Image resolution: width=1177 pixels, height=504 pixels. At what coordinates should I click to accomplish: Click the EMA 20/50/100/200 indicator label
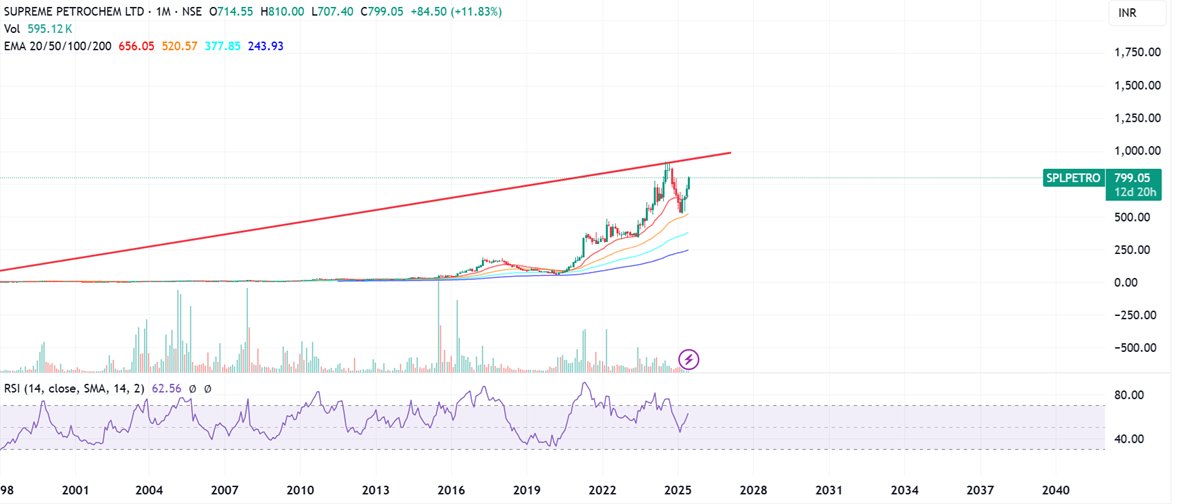click(59, 46)
